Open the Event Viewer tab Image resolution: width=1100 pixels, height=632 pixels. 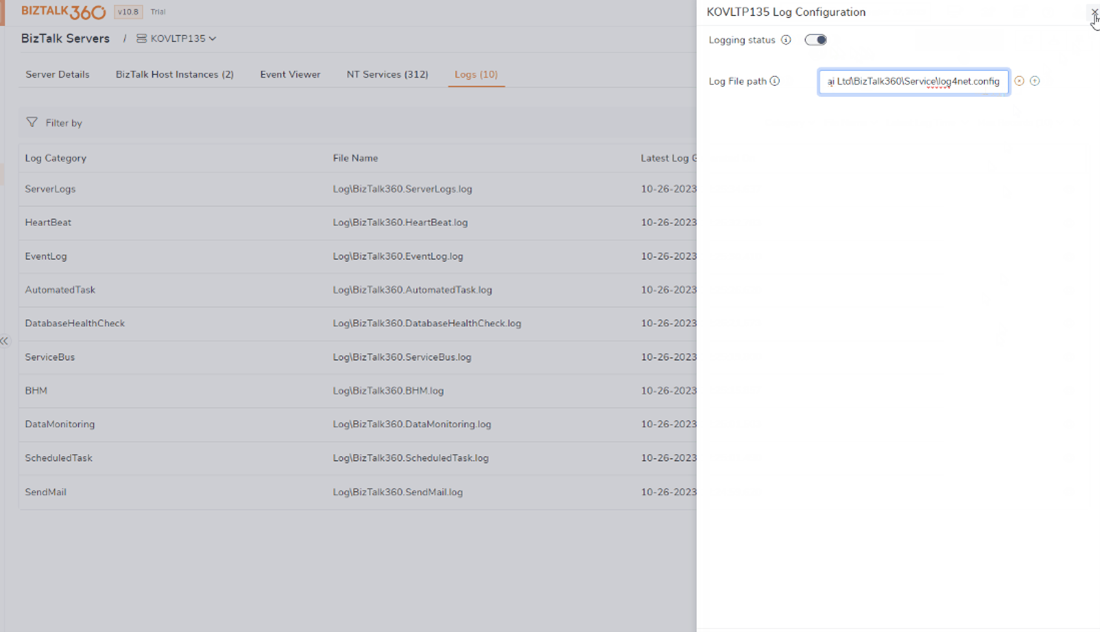[290, 74]
